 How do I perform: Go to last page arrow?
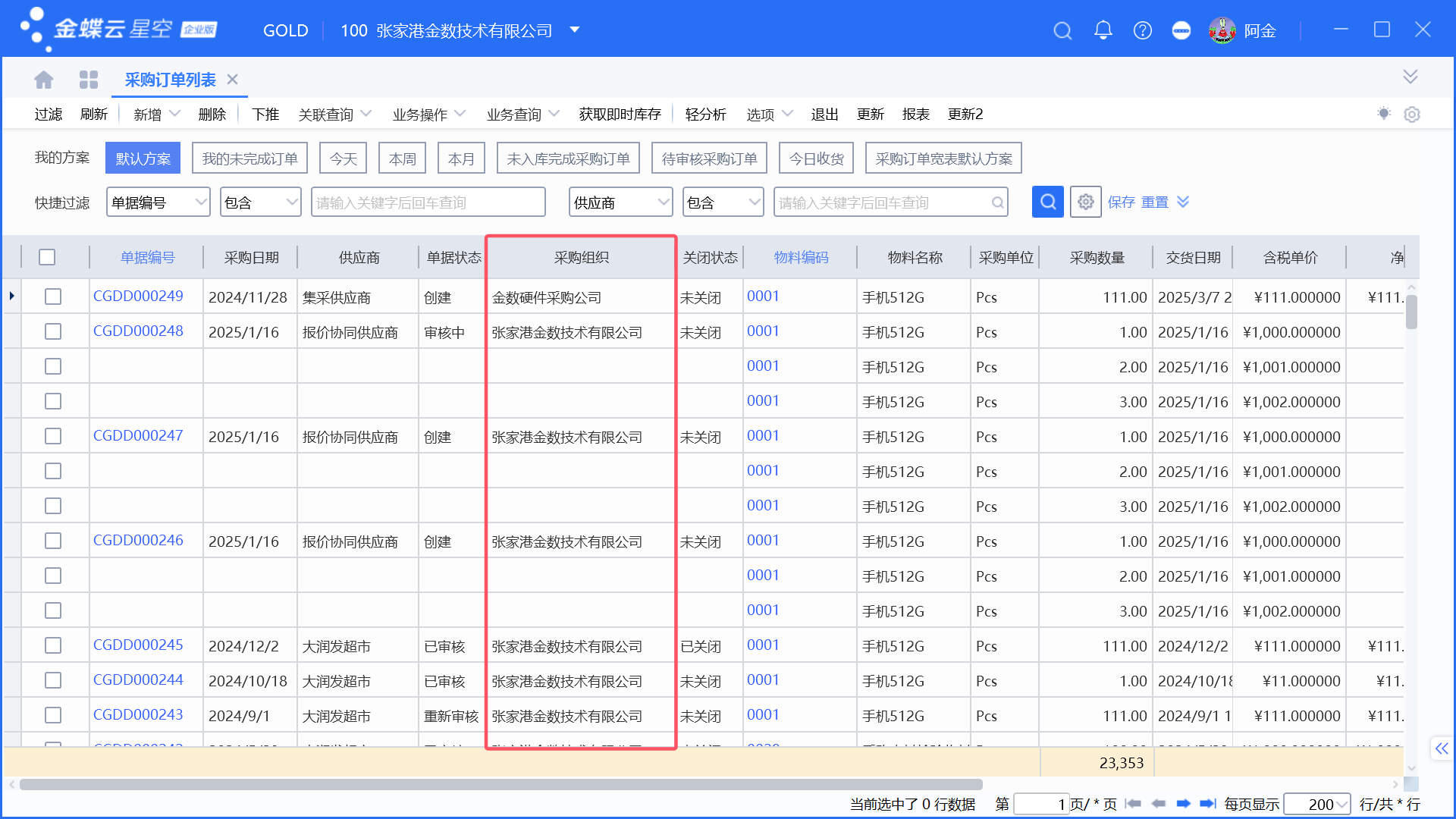[x=1208, y=804]
